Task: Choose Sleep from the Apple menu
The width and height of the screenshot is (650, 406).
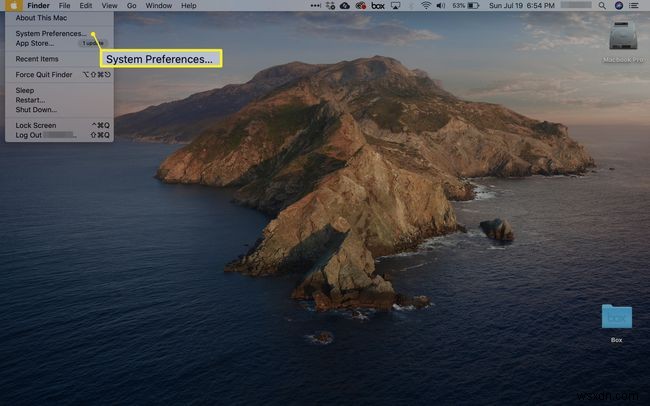Action: click(x=25, y=90)
